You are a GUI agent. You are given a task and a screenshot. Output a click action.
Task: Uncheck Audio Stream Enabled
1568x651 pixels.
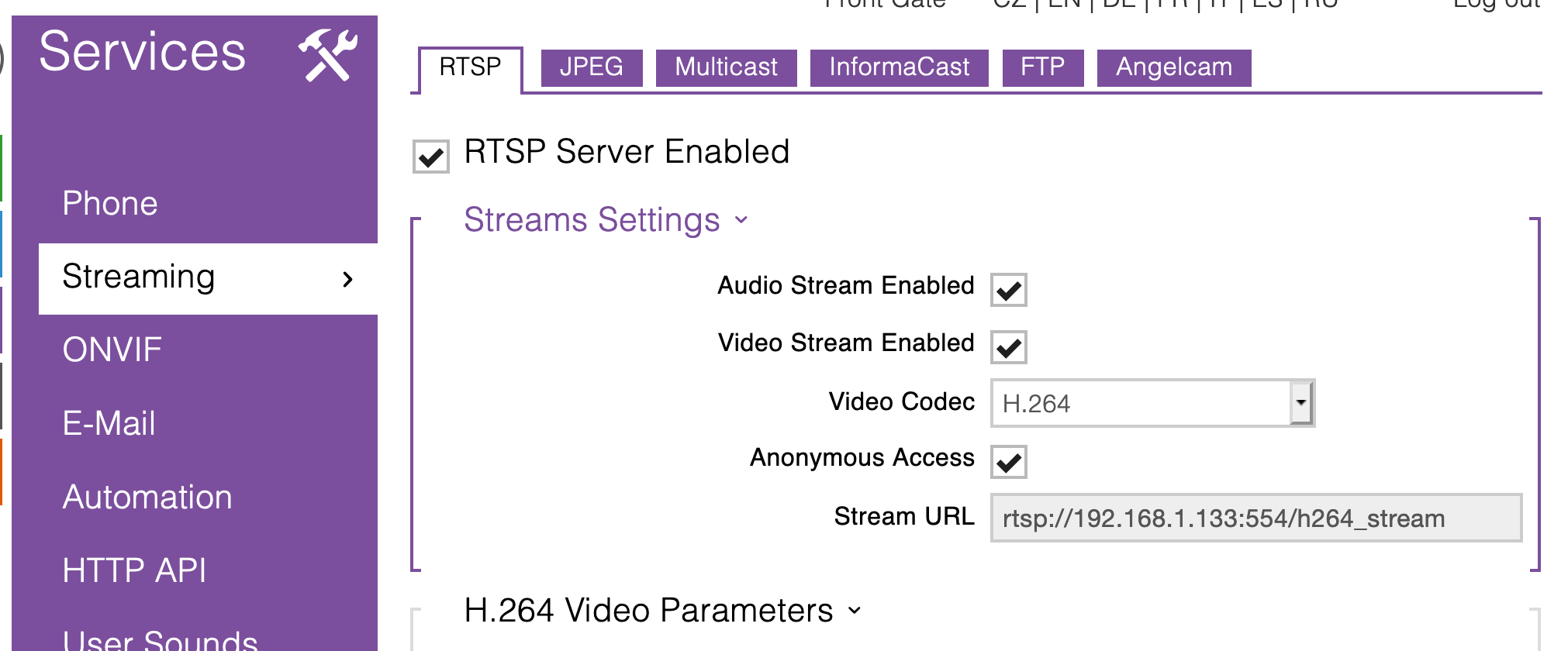pos(1008,290)
